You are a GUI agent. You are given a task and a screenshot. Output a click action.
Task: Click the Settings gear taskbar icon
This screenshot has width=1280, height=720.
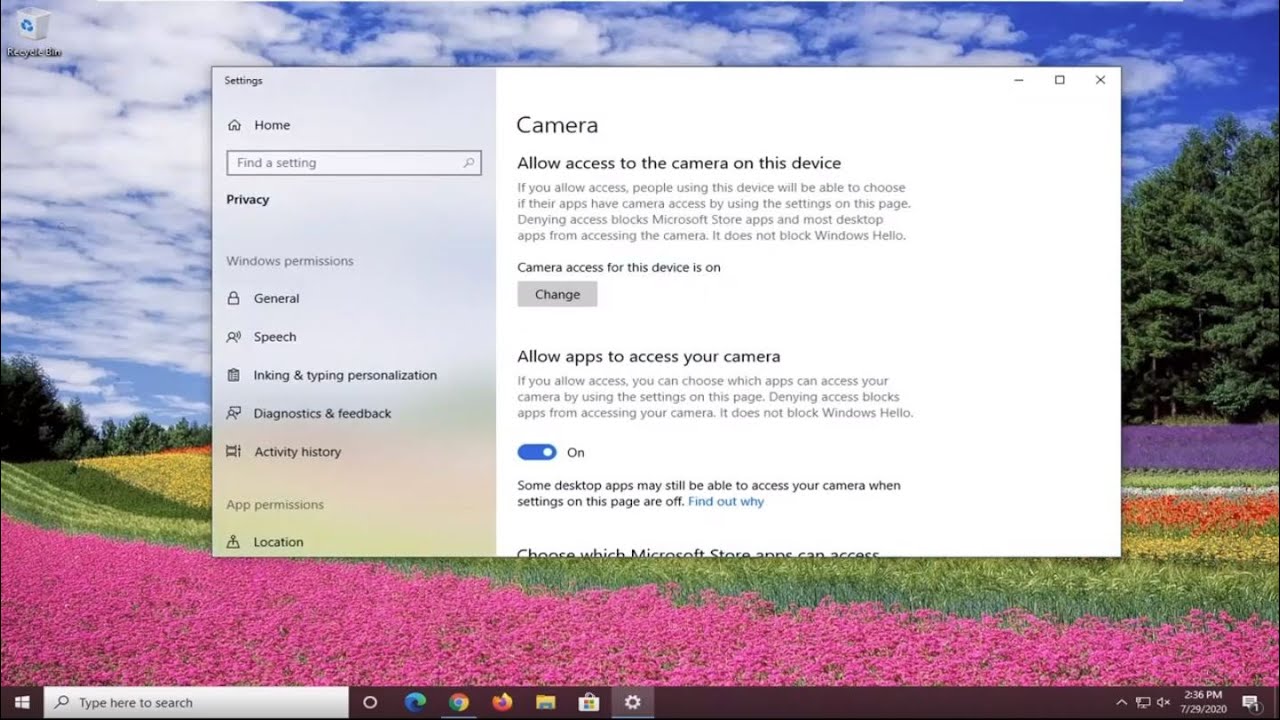tap(632, 702)
